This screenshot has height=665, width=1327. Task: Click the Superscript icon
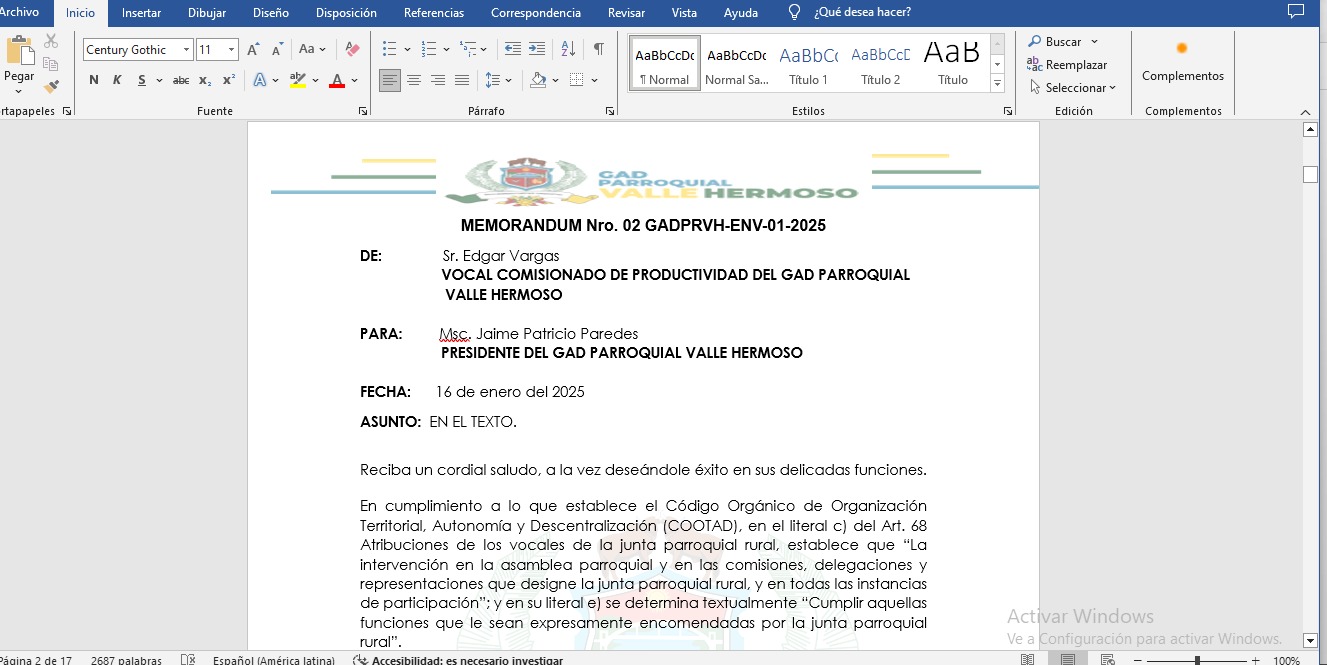(229, 80)
